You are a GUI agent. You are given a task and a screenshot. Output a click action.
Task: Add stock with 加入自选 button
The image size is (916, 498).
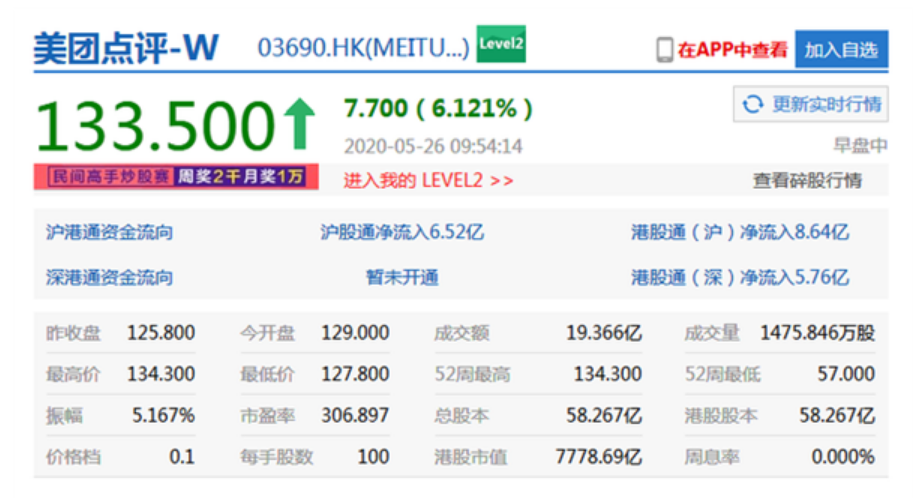pos(841,50)
